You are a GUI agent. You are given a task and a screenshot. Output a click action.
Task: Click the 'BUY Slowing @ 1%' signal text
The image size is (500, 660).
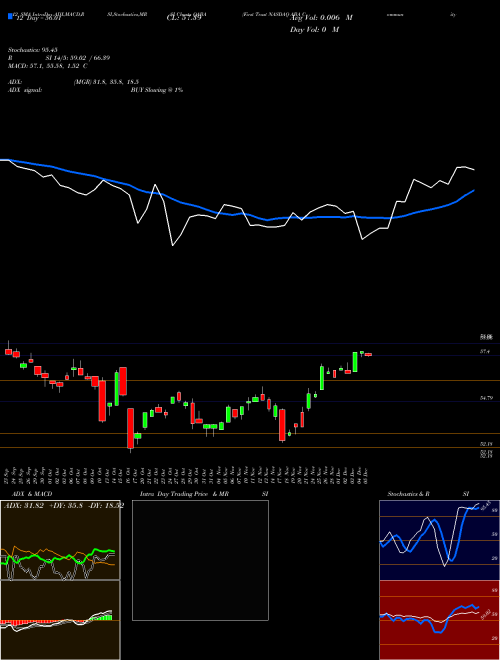click(x=157, y=90)
